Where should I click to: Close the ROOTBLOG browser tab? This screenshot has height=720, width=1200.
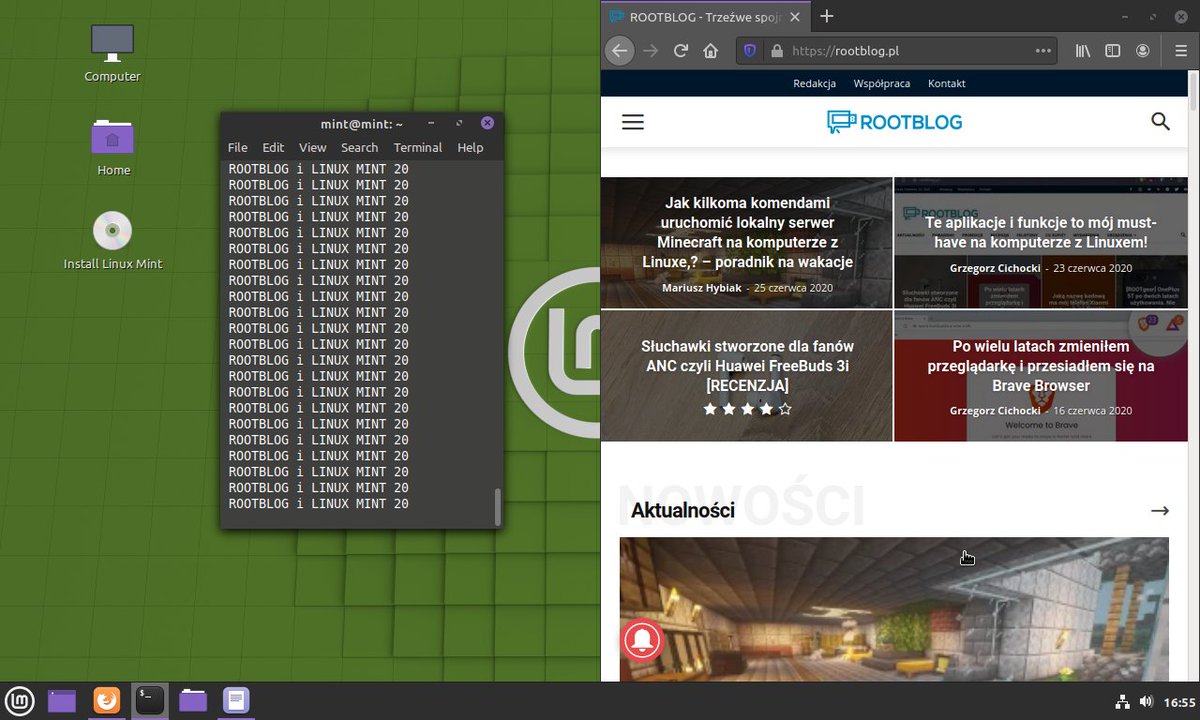795,16
